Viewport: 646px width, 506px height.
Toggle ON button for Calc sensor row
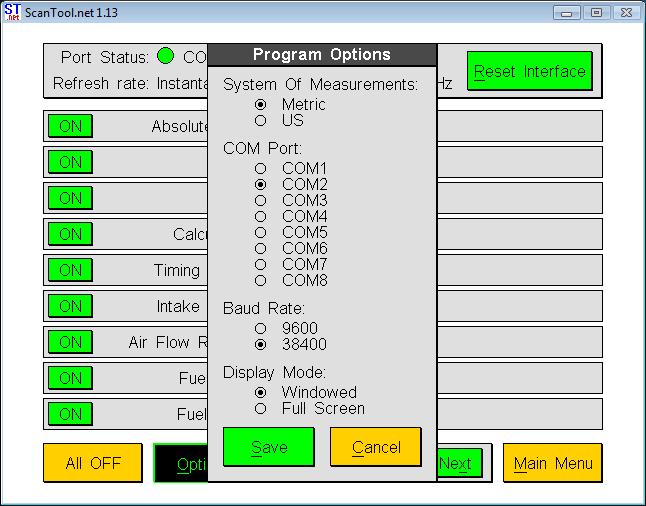pos(70,234)
